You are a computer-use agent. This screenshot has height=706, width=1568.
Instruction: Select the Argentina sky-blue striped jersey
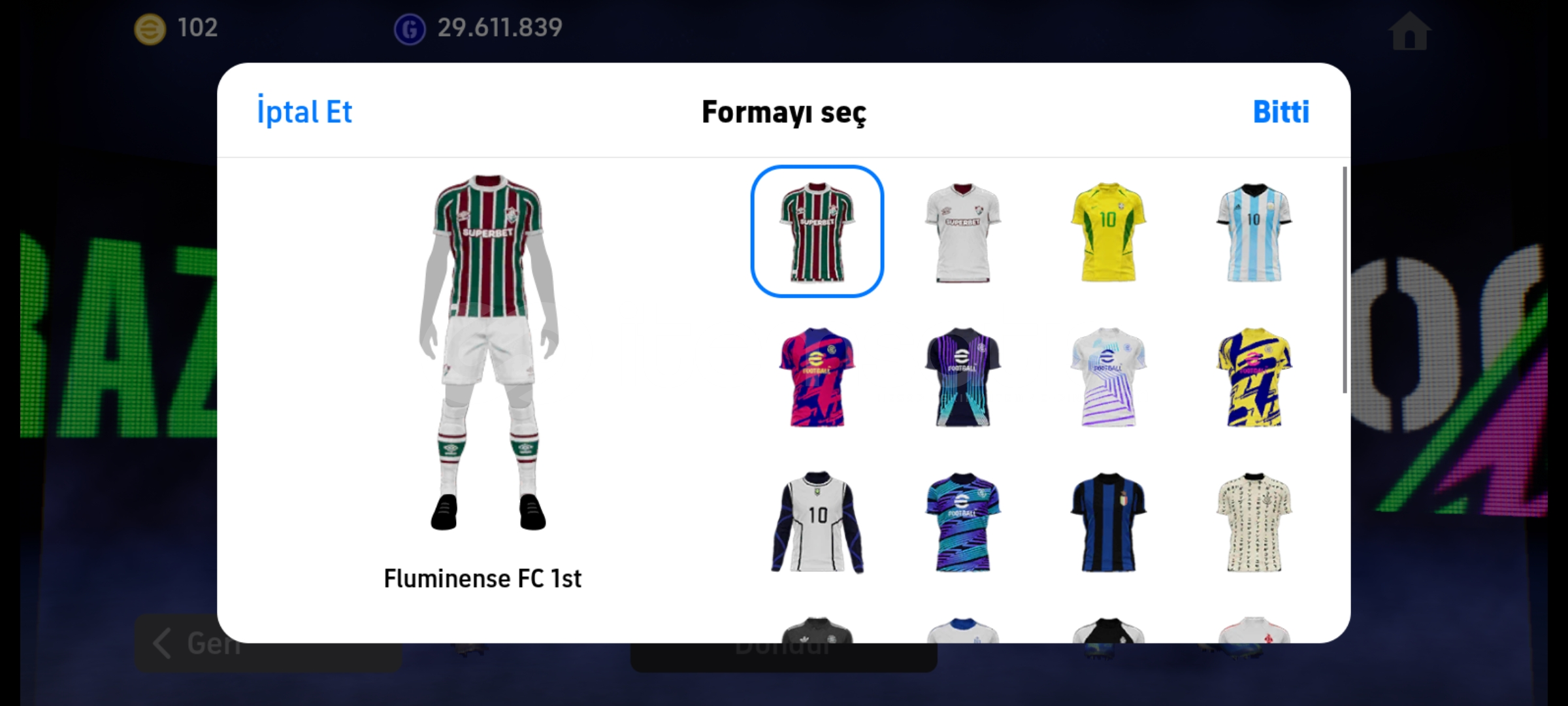1254,233
